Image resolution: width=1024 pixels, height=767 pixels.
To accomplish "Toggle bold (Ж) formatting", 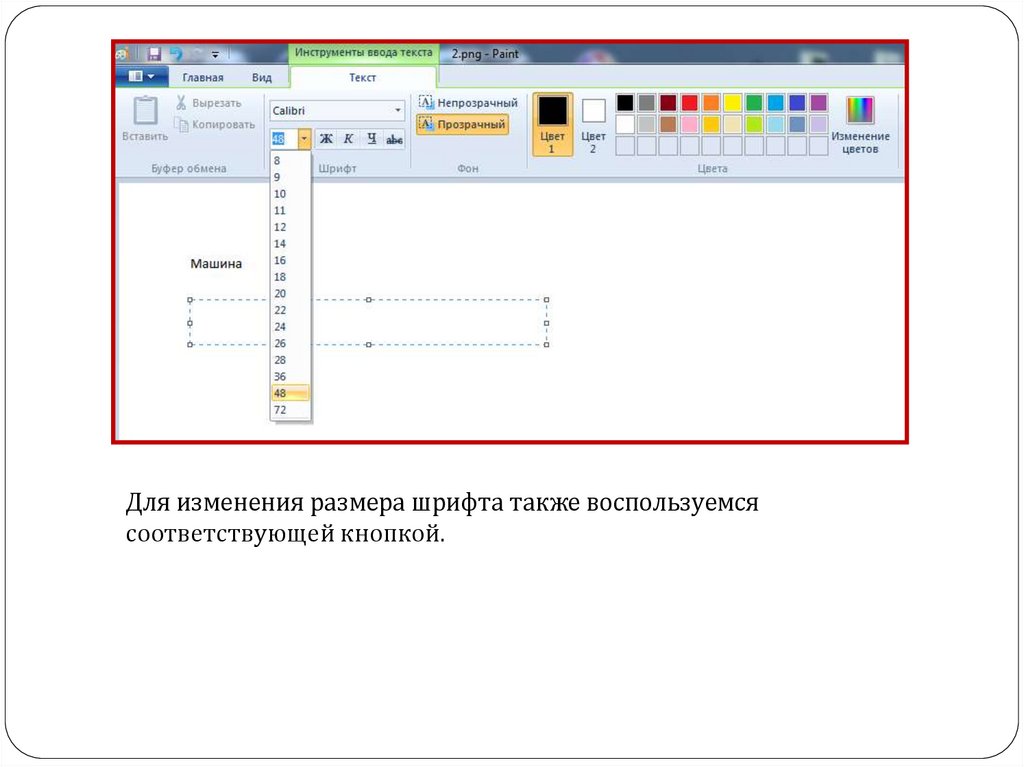I will (325, 139).
